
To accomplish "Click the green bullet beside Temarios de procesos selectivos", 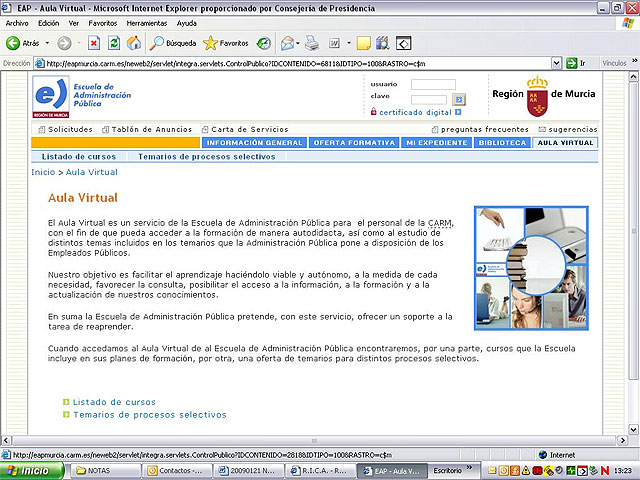I will pos(66,415).
